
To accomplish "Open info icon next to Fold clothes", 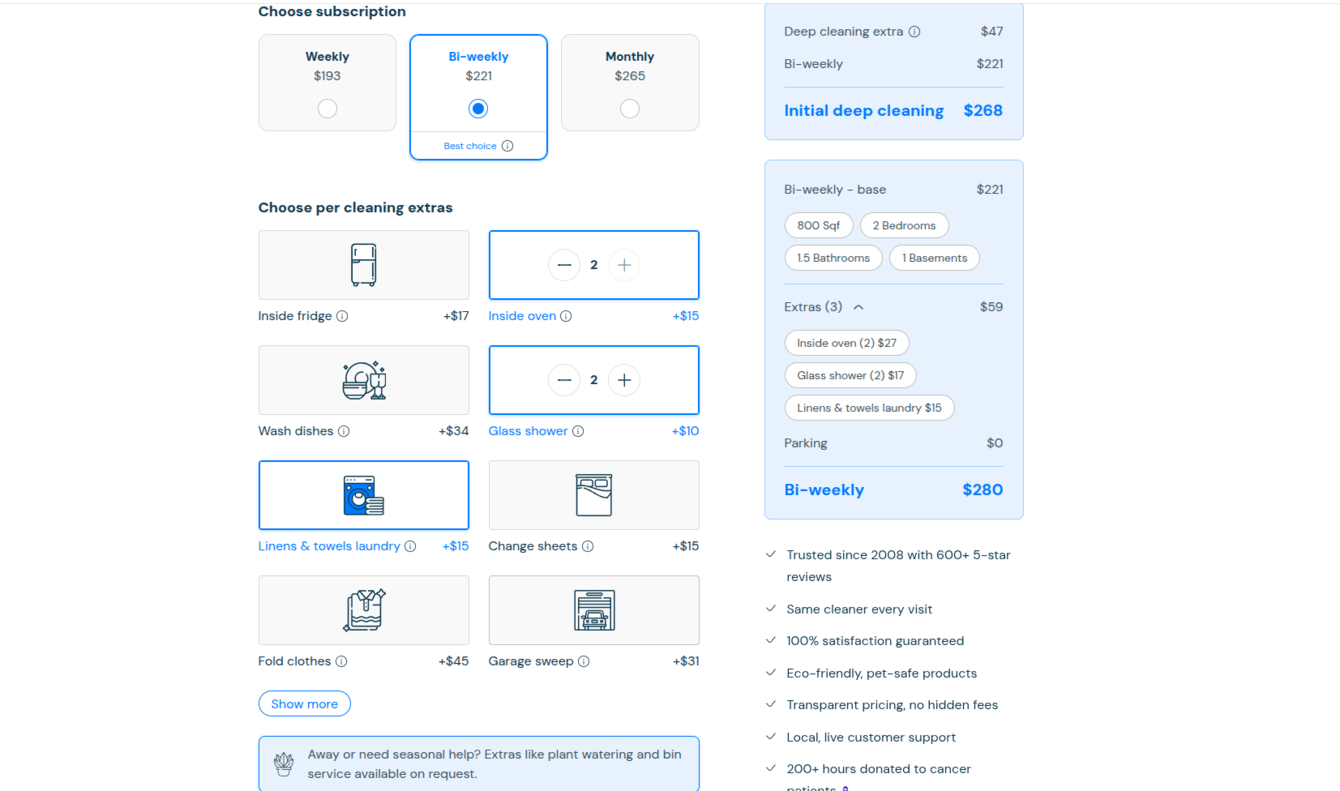I will coord(341,661).
